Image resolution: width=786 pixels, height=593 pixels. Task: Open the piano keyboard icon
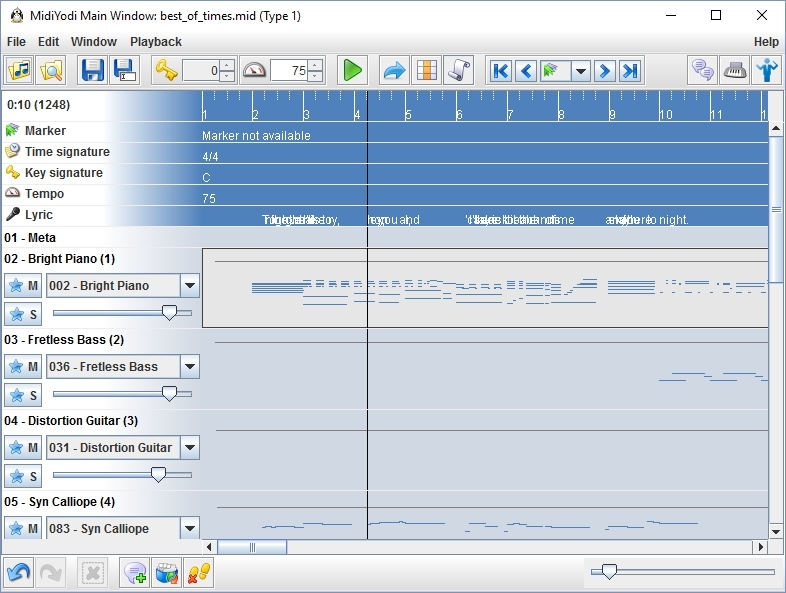pyautogui.click(x=735, y=70)
